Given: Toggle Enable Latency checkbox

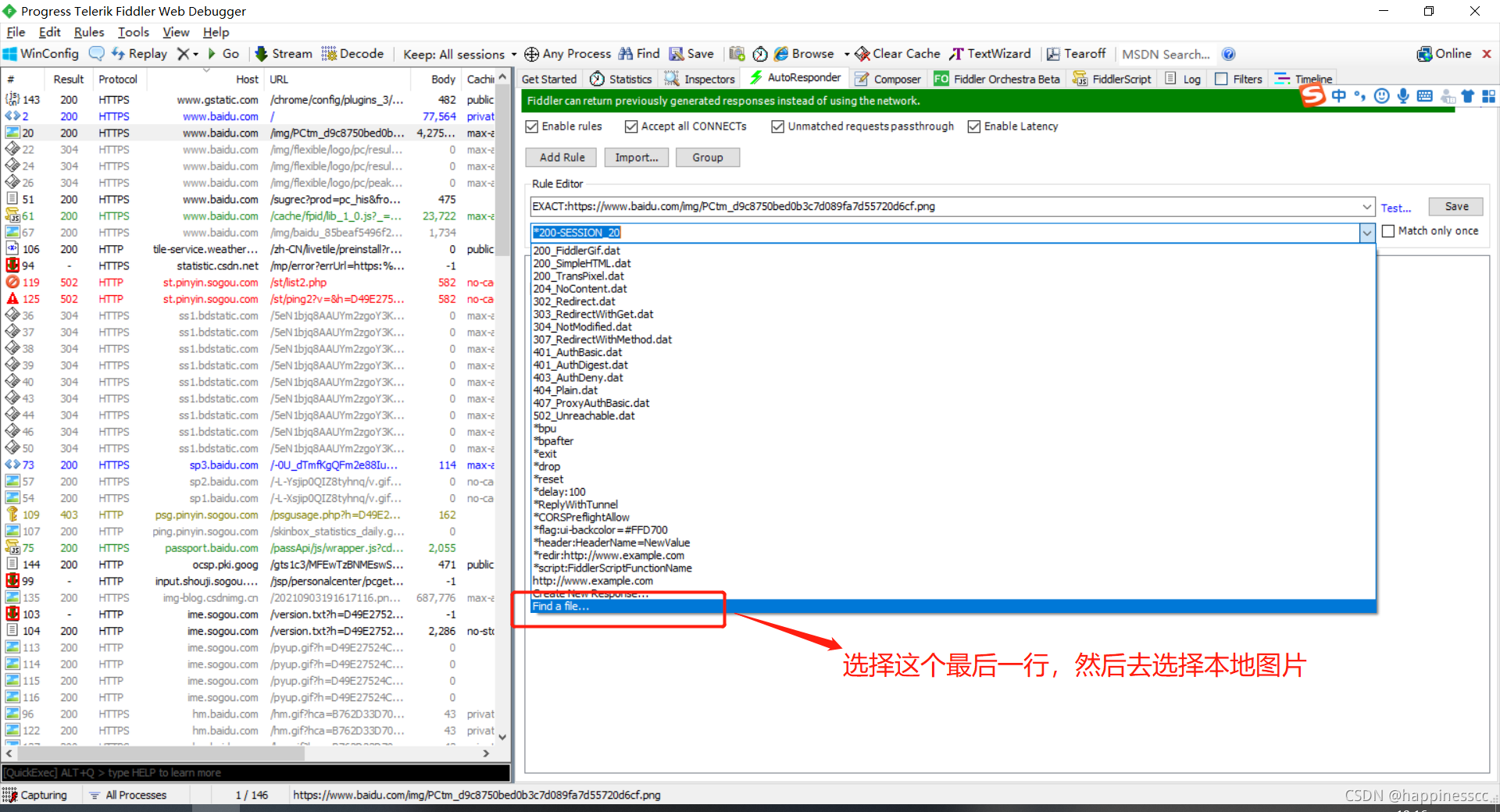Looking at the screenshot, I should click(973, 126).
